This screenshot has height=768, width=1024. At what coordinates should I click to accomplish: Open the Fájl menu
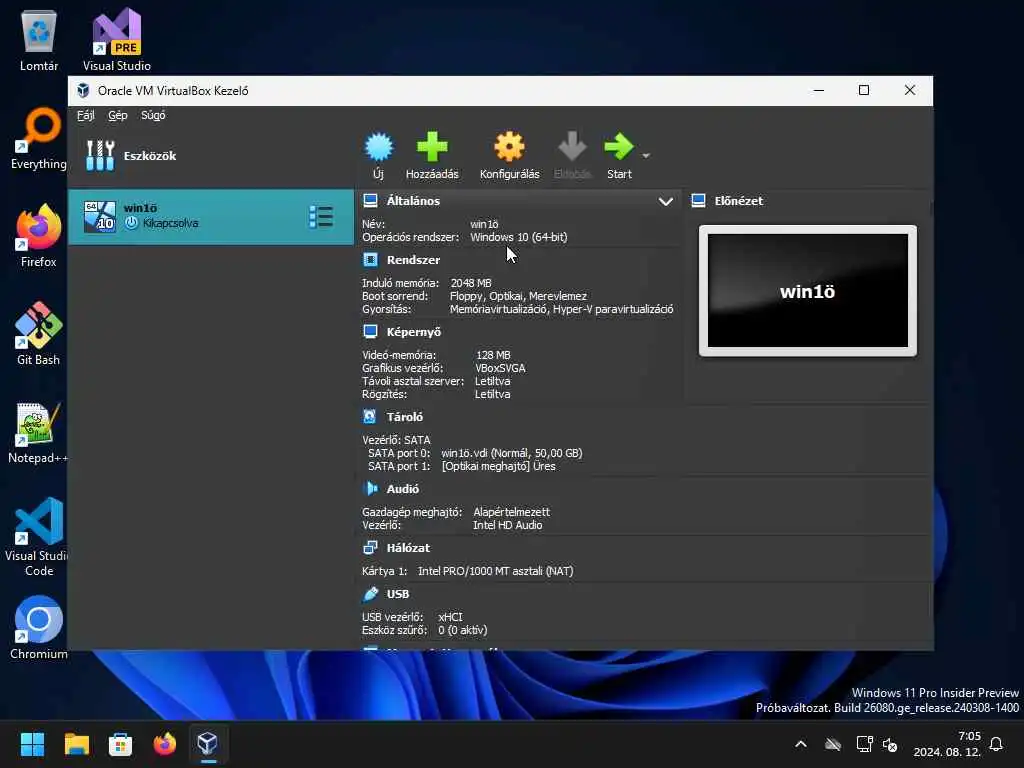[x=86, y=115]
